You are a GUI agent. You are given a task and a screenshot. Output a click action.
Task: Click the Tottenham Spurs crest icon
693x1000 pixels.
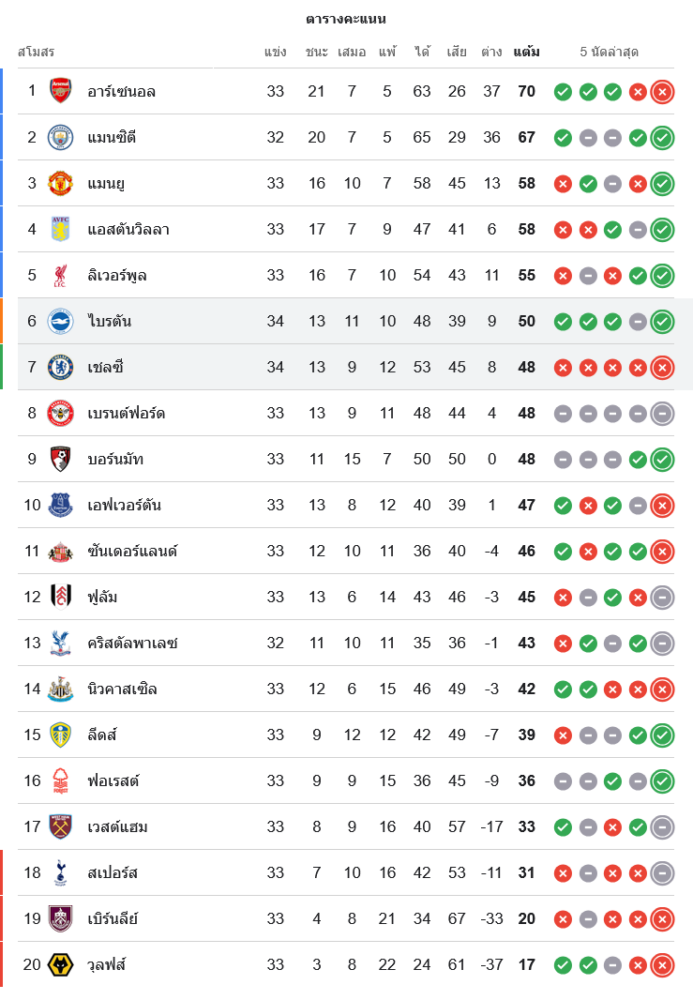[61, 873]
